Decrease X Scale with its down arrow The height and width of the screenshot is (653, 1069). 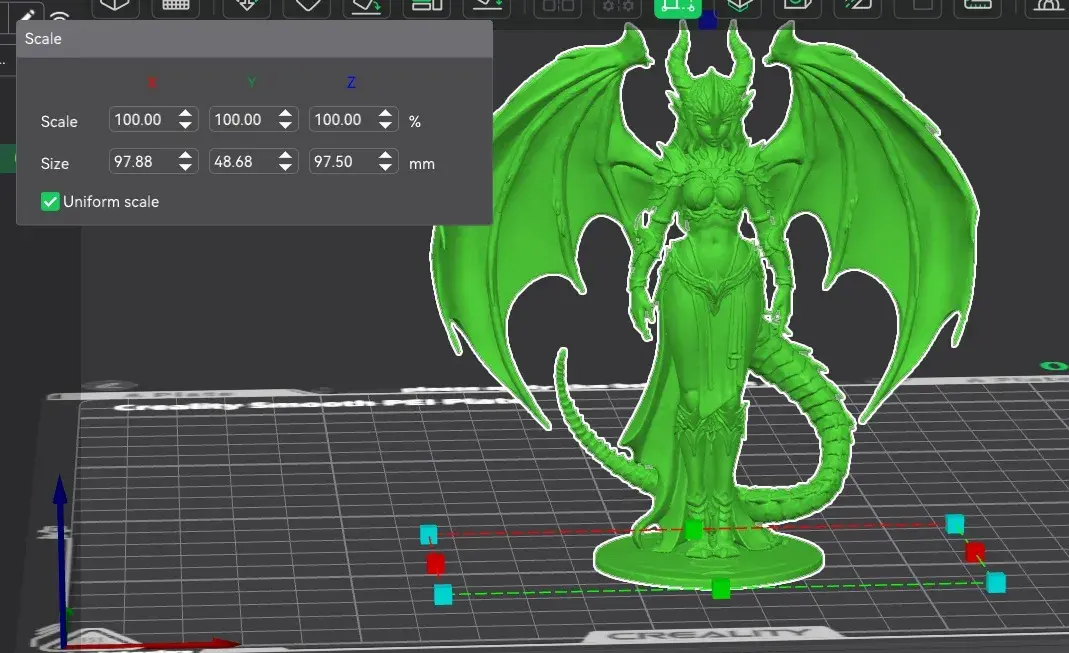(x=185, y=125)
